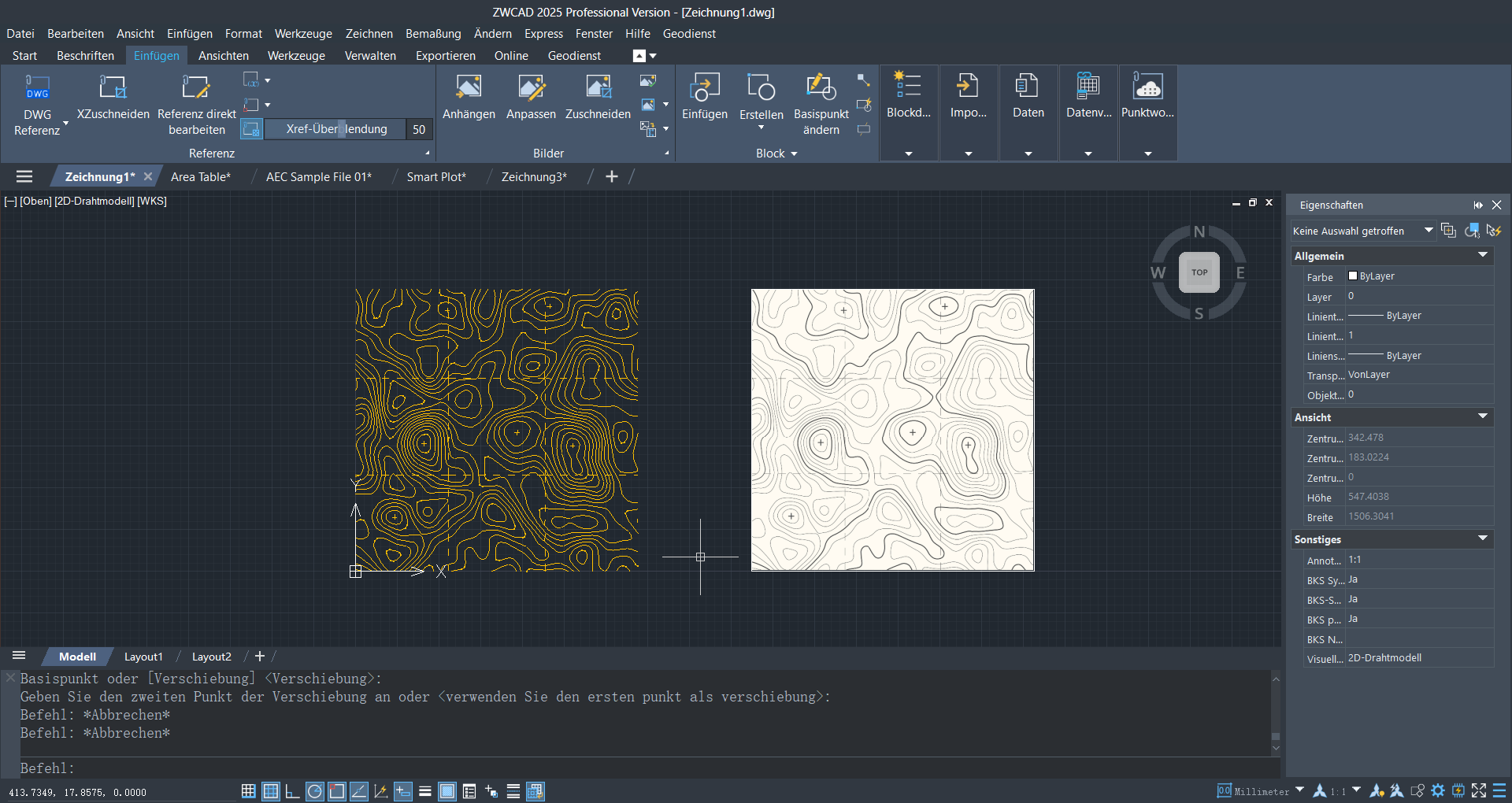
Task: Open Keine Auswahl getroffen dropdown
Action: click(1428, 231)
